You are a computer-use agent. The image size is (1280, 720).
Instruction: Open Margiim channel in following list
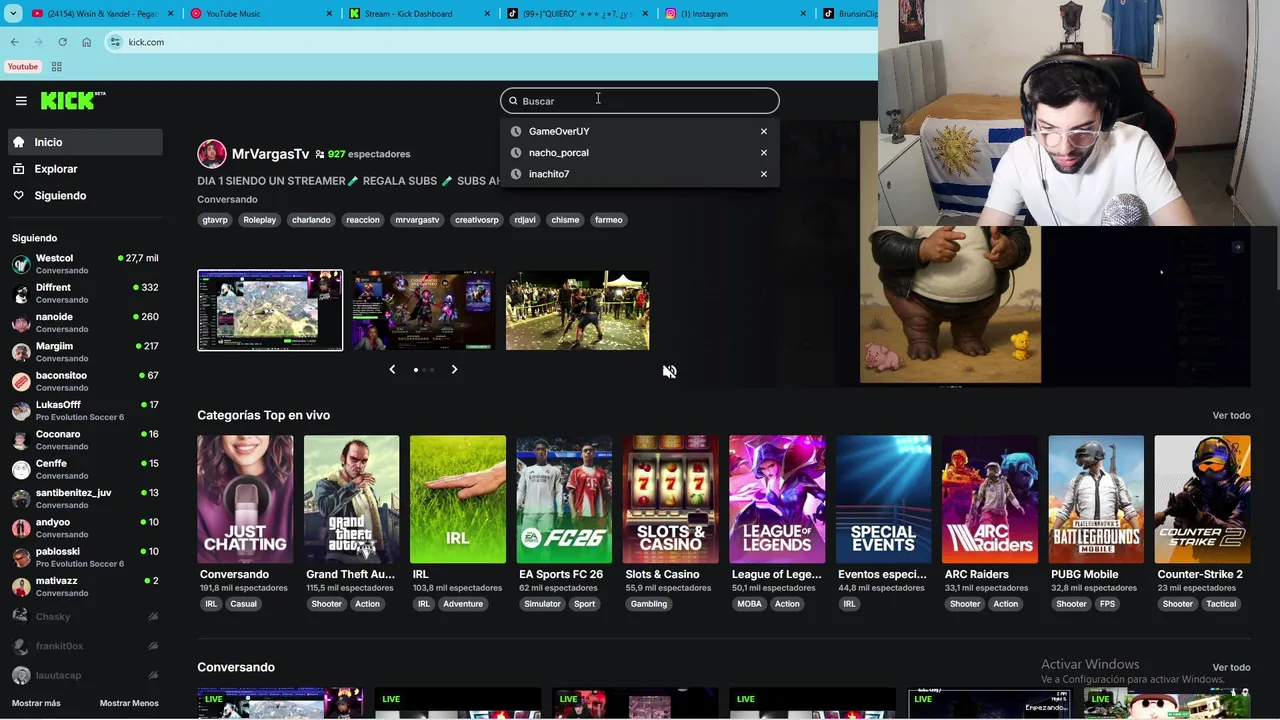click(x=85, y=352)
